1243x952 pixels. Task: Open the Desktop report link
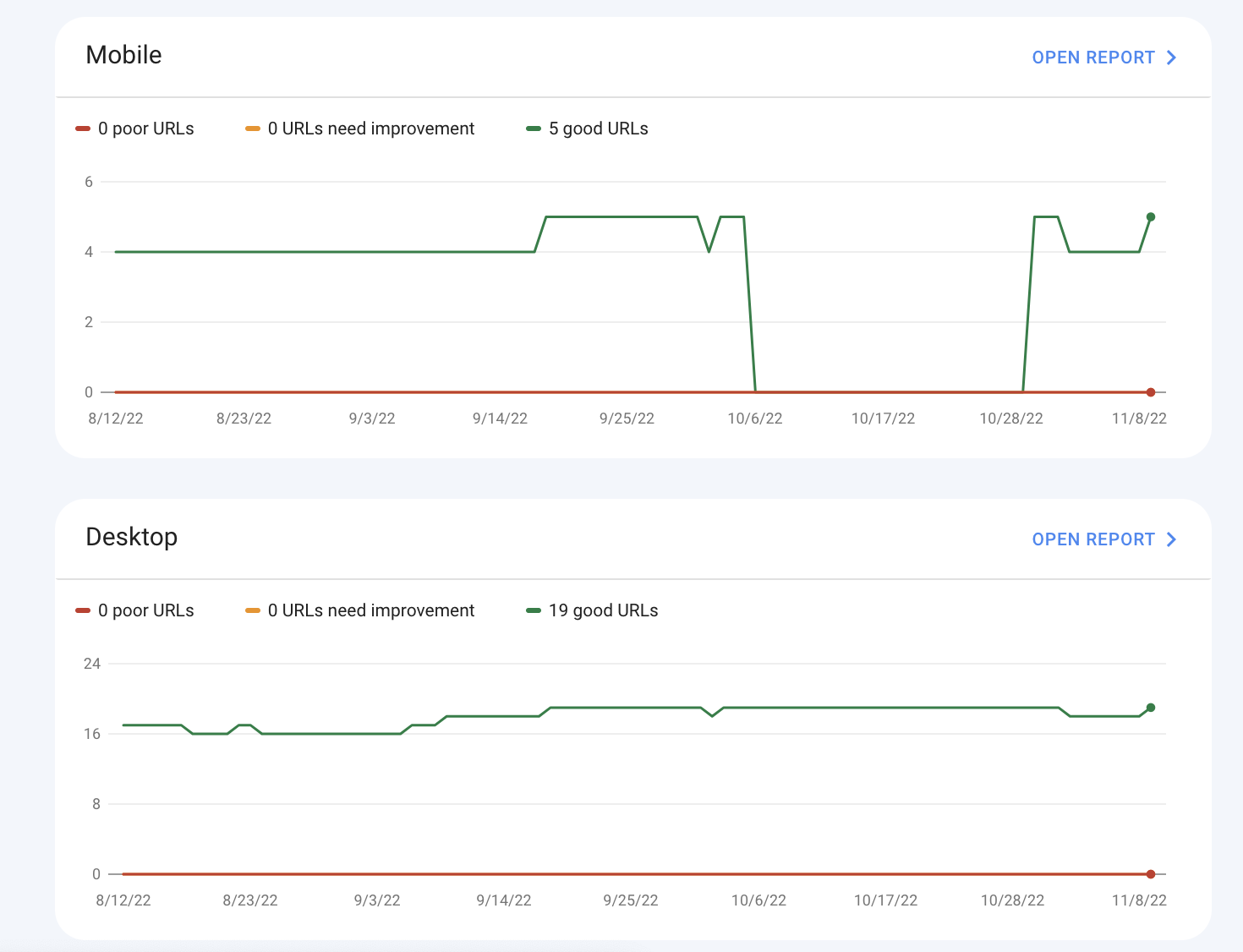click(1092, 539)
